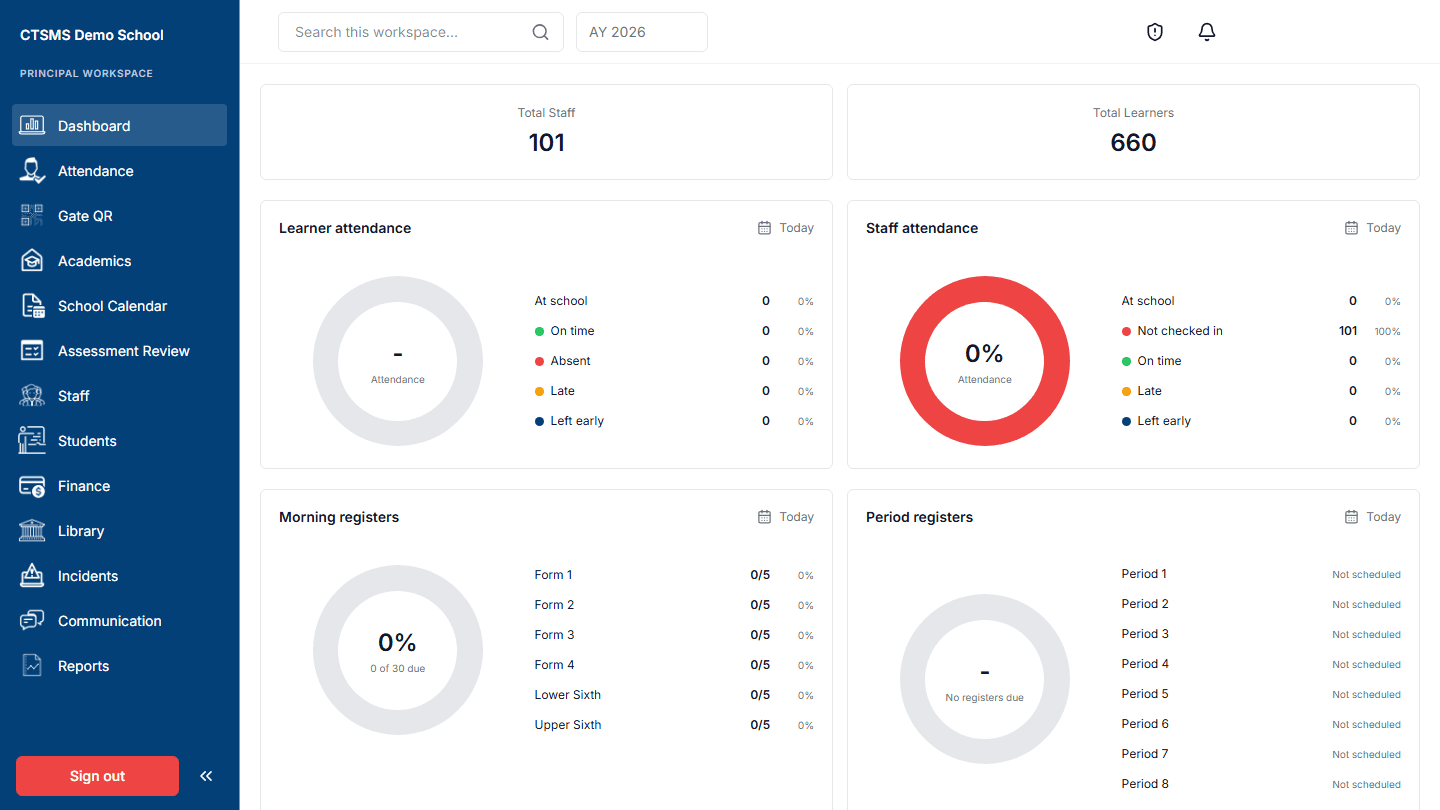This screenshot has height=810, width=1440.
Task: Click the Left early legend in Staff attendance
Action: coord(1156,421)
